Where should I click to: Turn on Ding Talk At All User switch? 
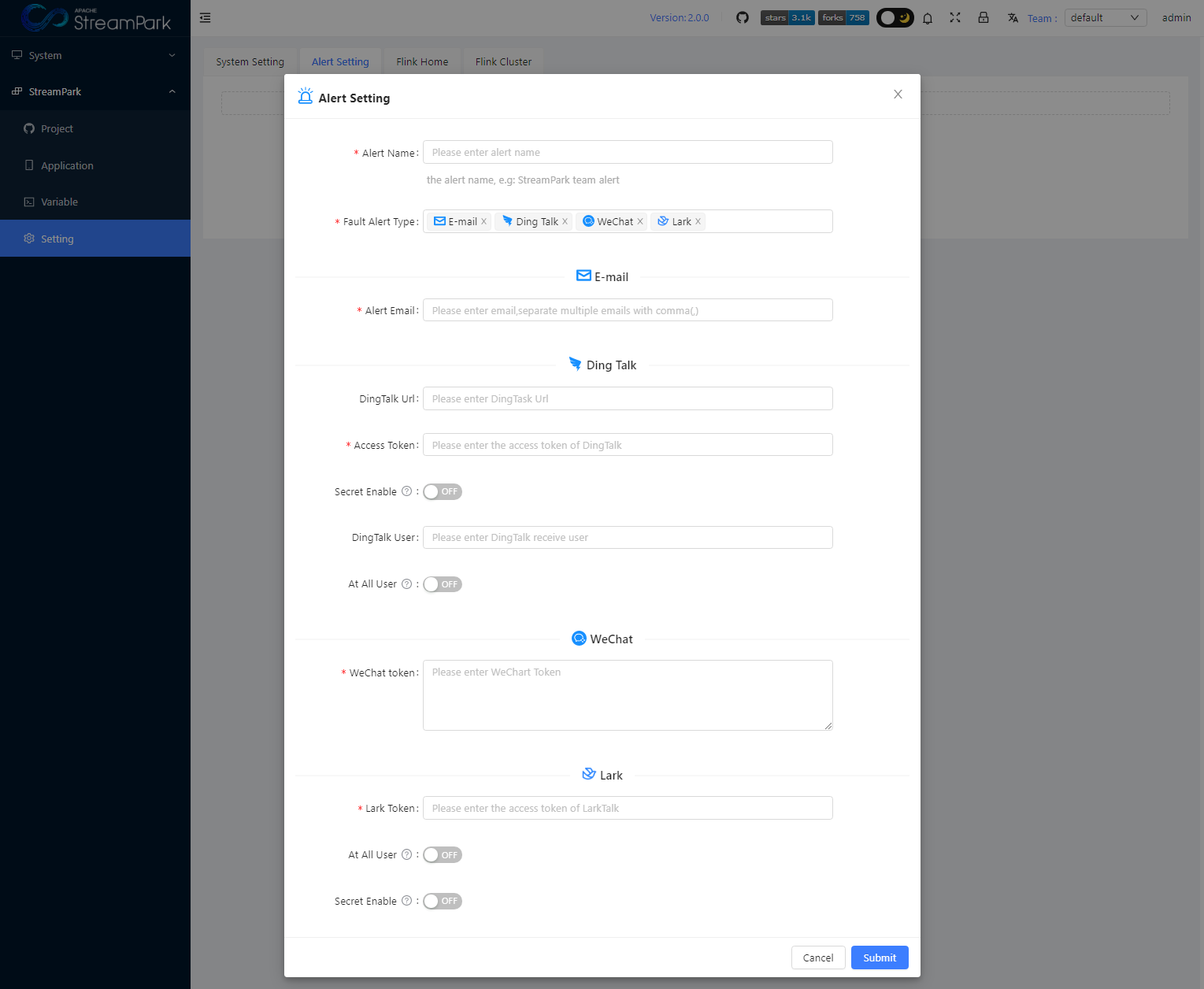point(443,584)
